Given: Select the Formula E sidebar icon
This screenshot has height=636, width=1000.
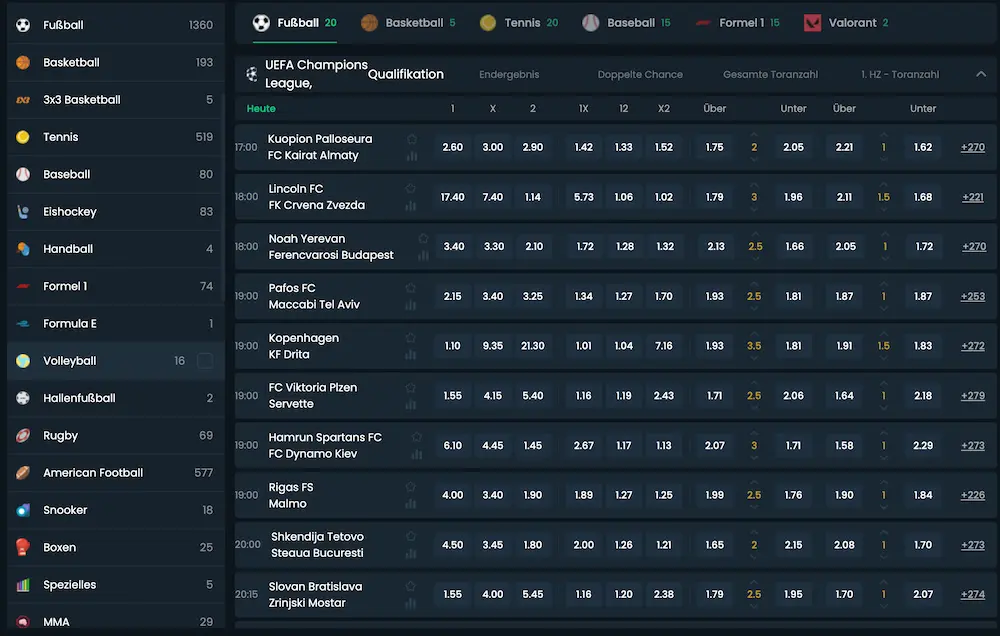Looking at the screenshot, I should (x=23, y=323).
